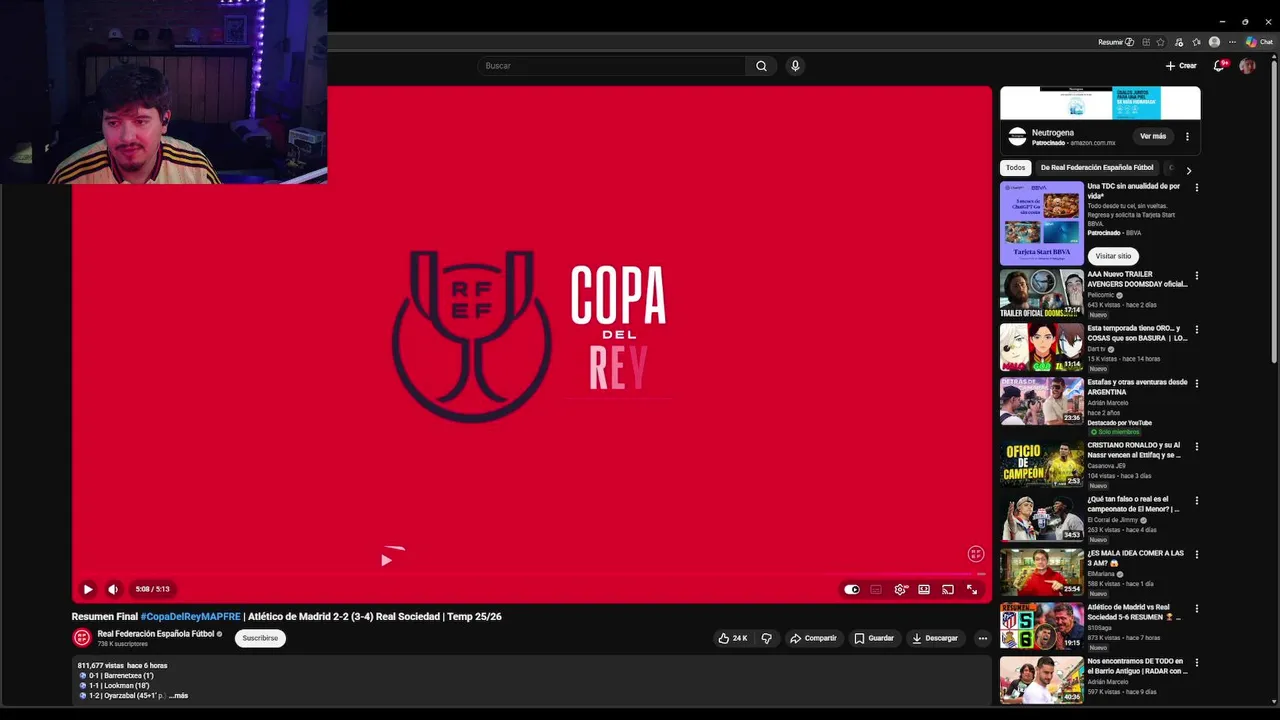
Task: Open options for campeonato de El Menor video
Action: point(1196,501)
